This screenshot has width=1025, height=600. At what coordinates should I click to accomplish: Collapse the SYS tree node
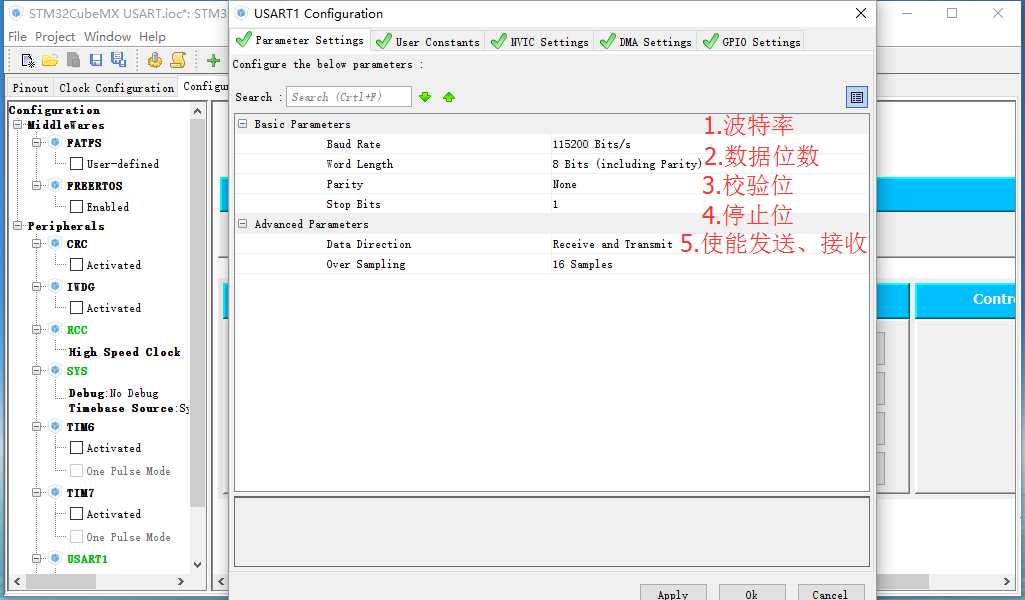(x=37, y=371)
